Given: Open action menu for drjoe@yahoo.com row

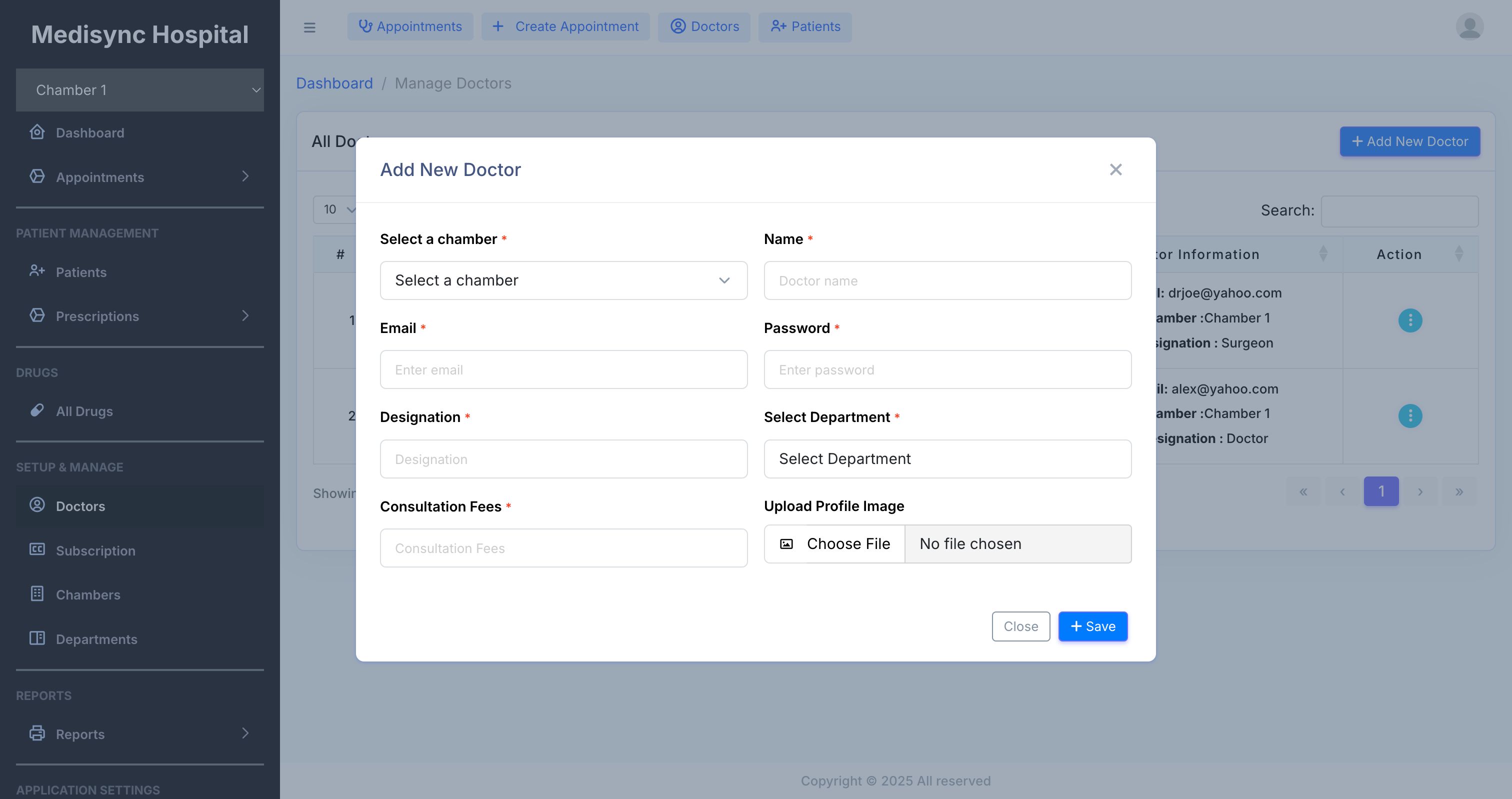Looking at the screenshot, I should point(1410,320).
